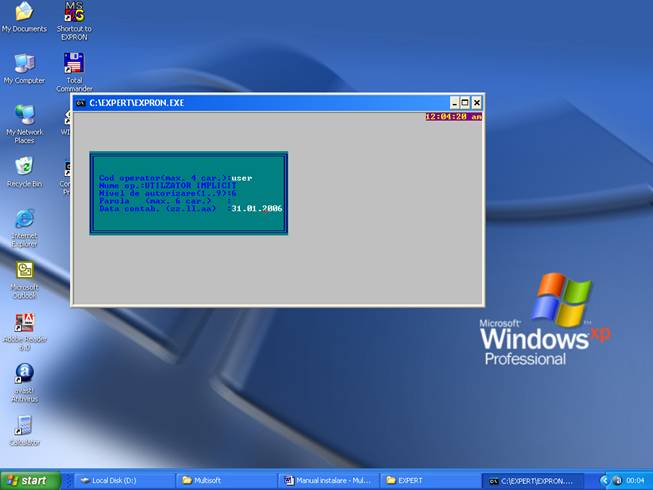Viewport: 653px width, 490px height.
Task: Open My Network Places icon
Action: 24,124
